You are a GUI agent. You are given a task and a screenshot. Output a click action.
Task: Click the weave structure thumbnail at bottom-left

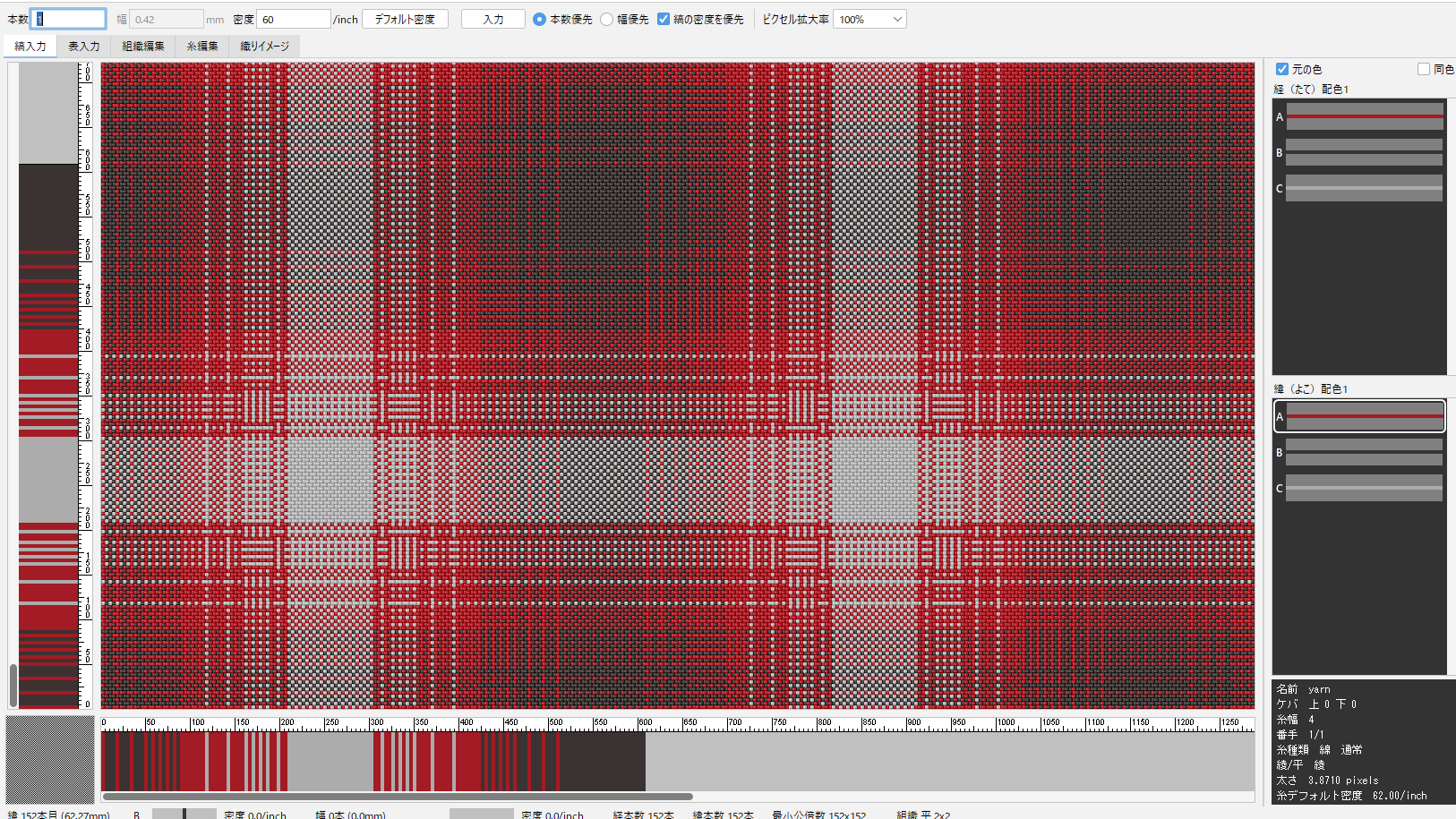pyautogui.click(x=50, y=759)
